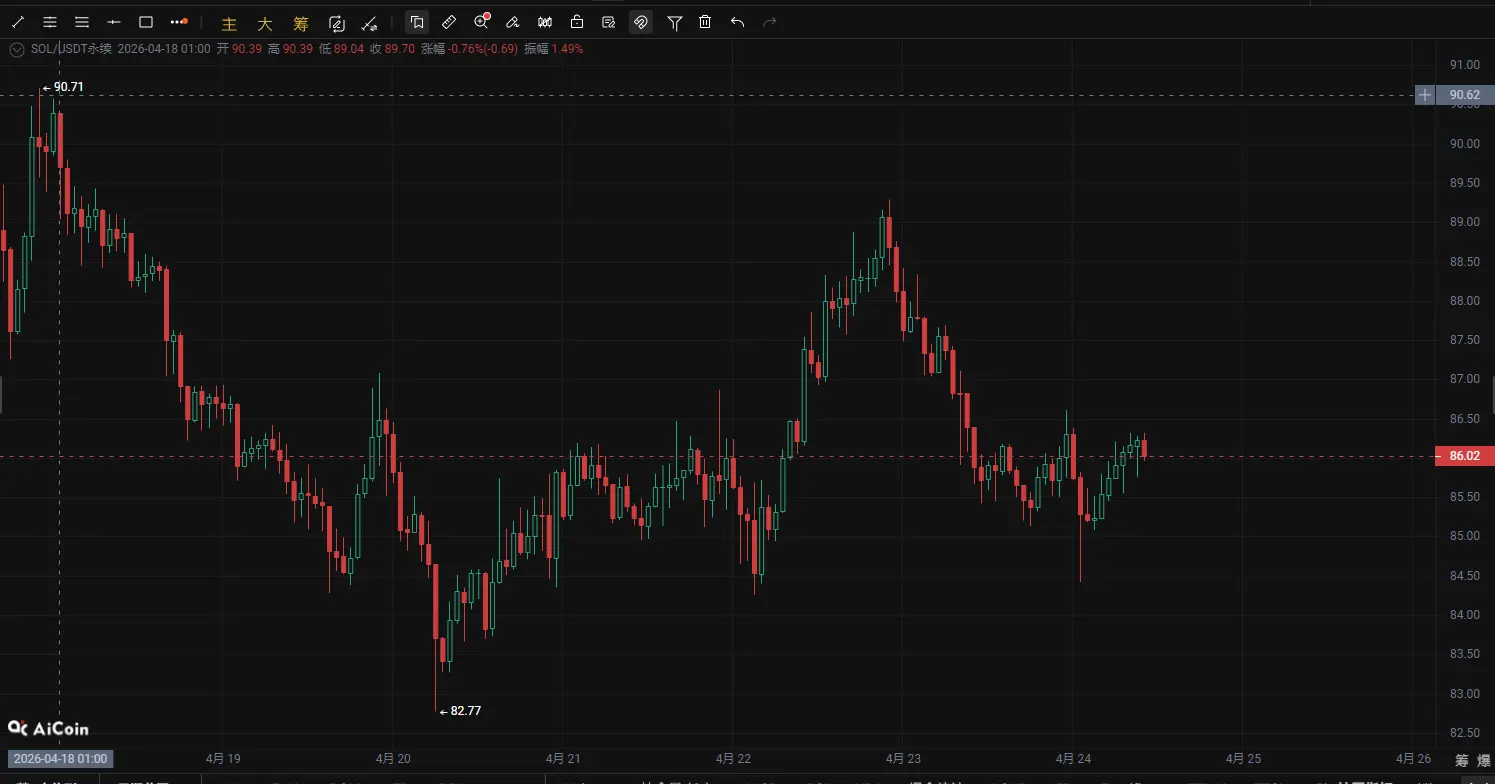Collapse the SOL/USDT legend chevron

pyautogui.click(x=16, y=48)
